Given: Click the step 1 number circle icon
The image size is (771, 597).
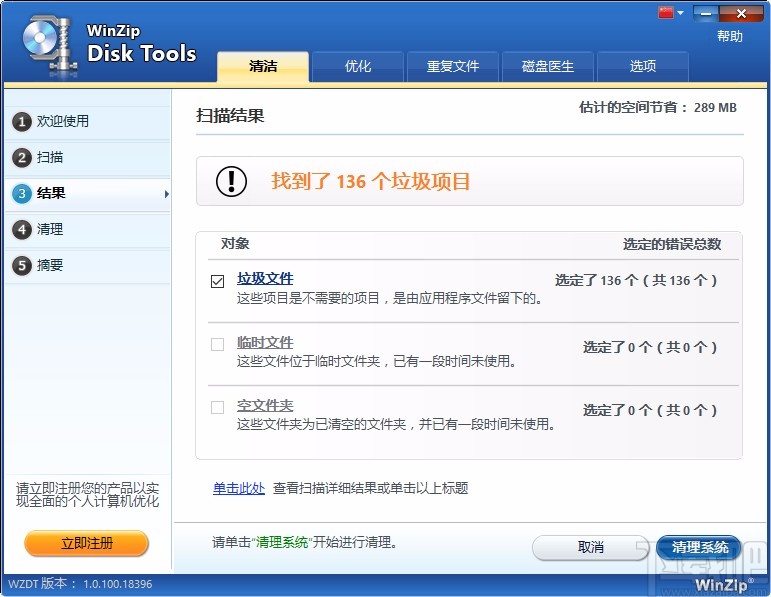Looking at the screenshot, I should [21, 121].
